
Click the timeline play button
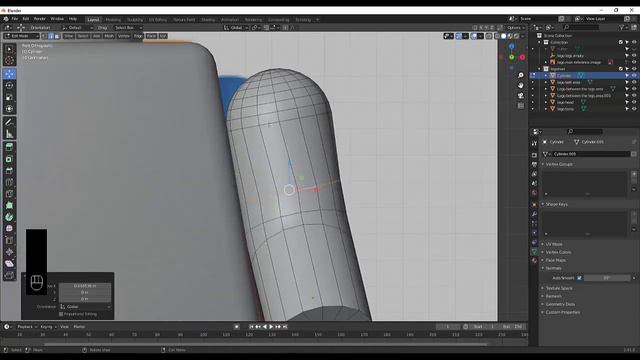pyautogui.click(x=271, y=327)
